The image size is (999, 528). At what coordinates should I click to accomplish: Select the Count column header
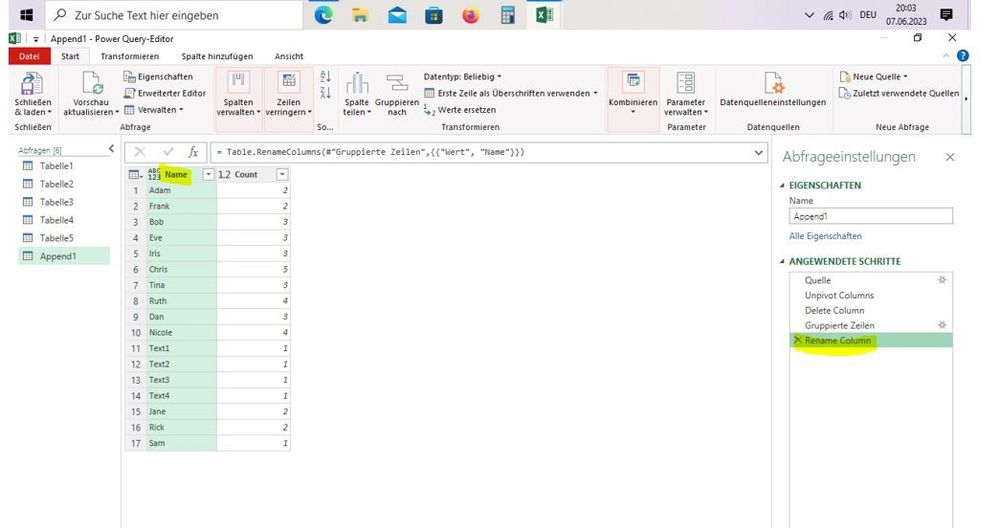(246, 175)
